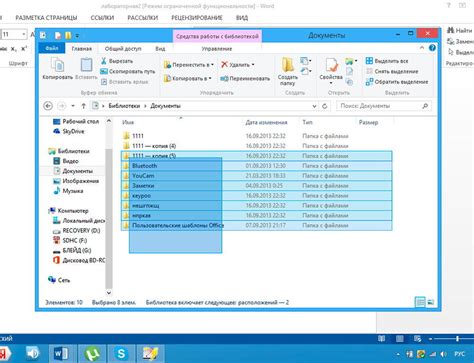Switch to the large icons view toggle
Image resolution: width=474 pixels, height=363 pixels.
tap(431, 302)
